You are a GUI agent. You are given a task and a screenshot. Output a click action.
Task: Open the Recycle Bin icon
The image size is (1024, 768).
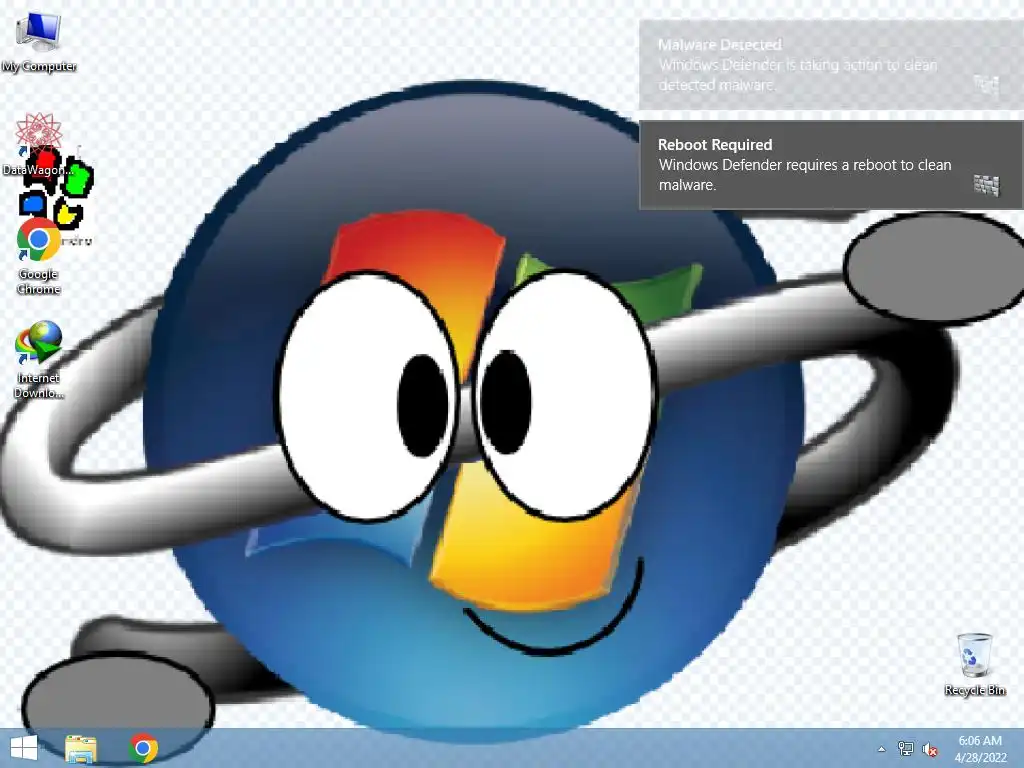(x=974, y=664)
